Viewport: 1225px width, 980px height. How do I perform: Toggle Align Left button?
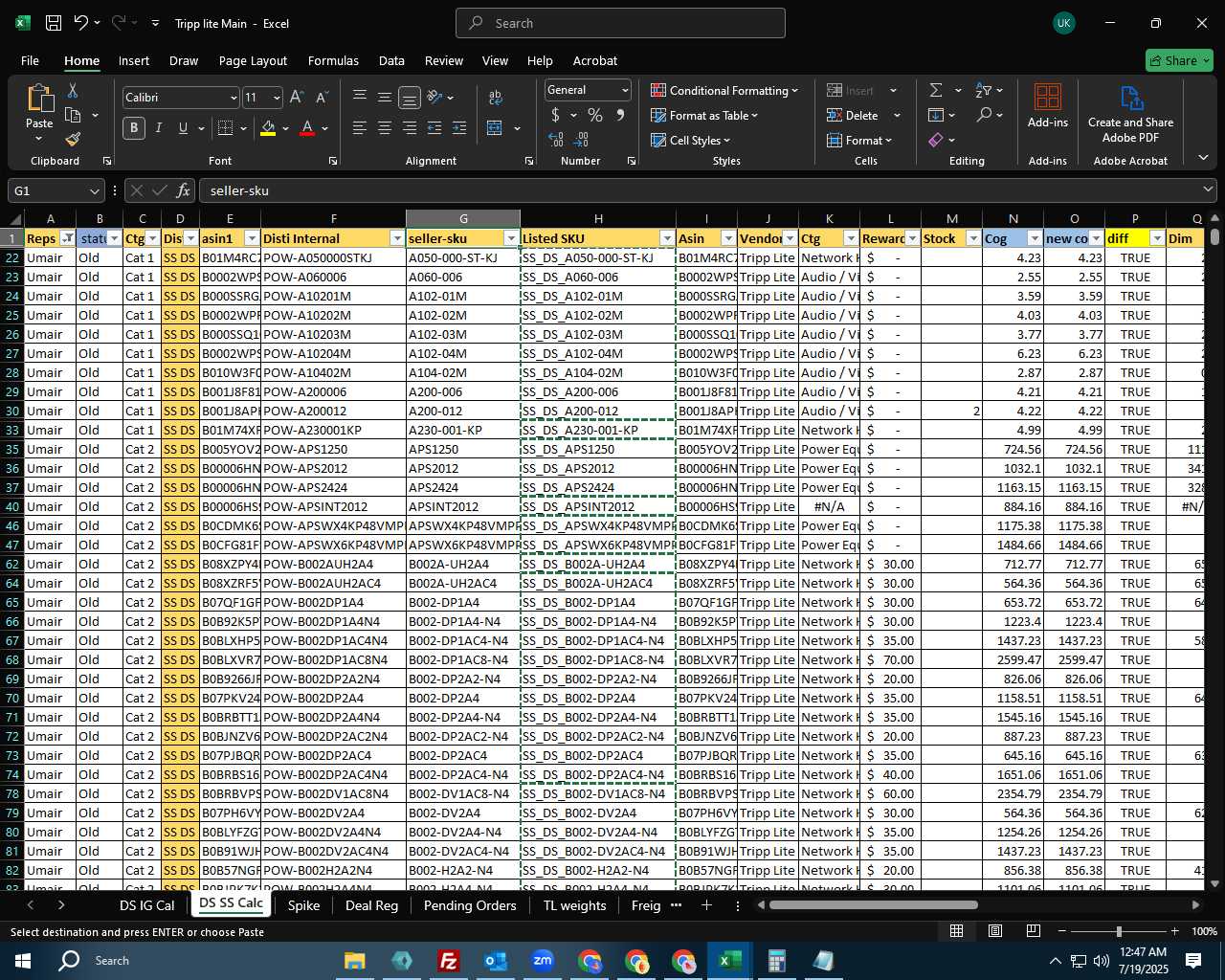[360, 128]
